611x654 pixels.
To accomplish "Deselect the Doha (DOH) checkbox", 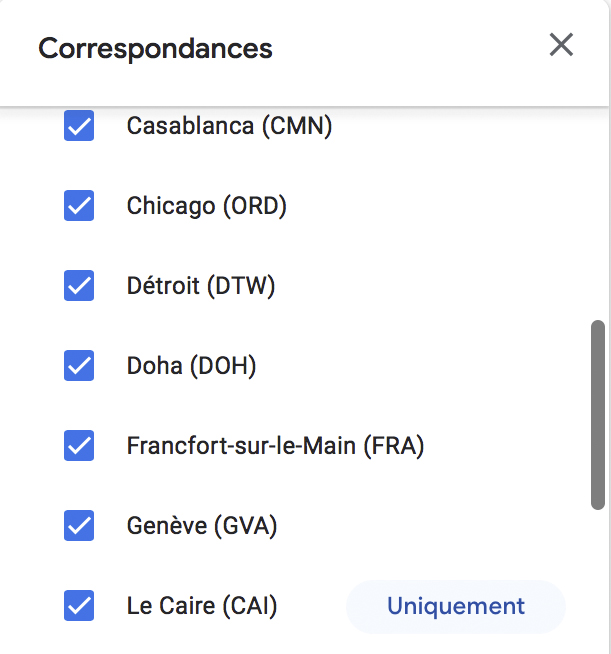I will point(79,366).
